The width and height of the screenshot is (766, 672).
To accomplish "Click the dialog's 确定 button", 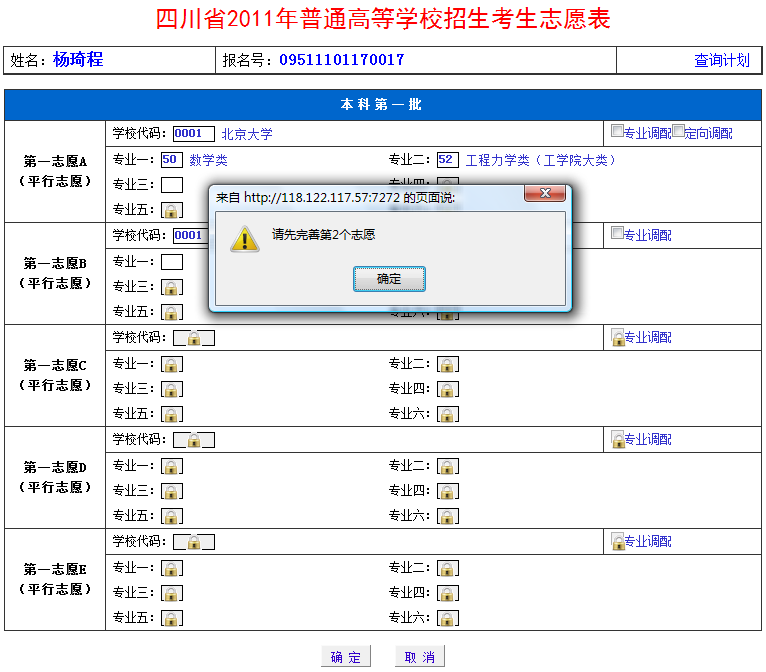I will [389, 279].
